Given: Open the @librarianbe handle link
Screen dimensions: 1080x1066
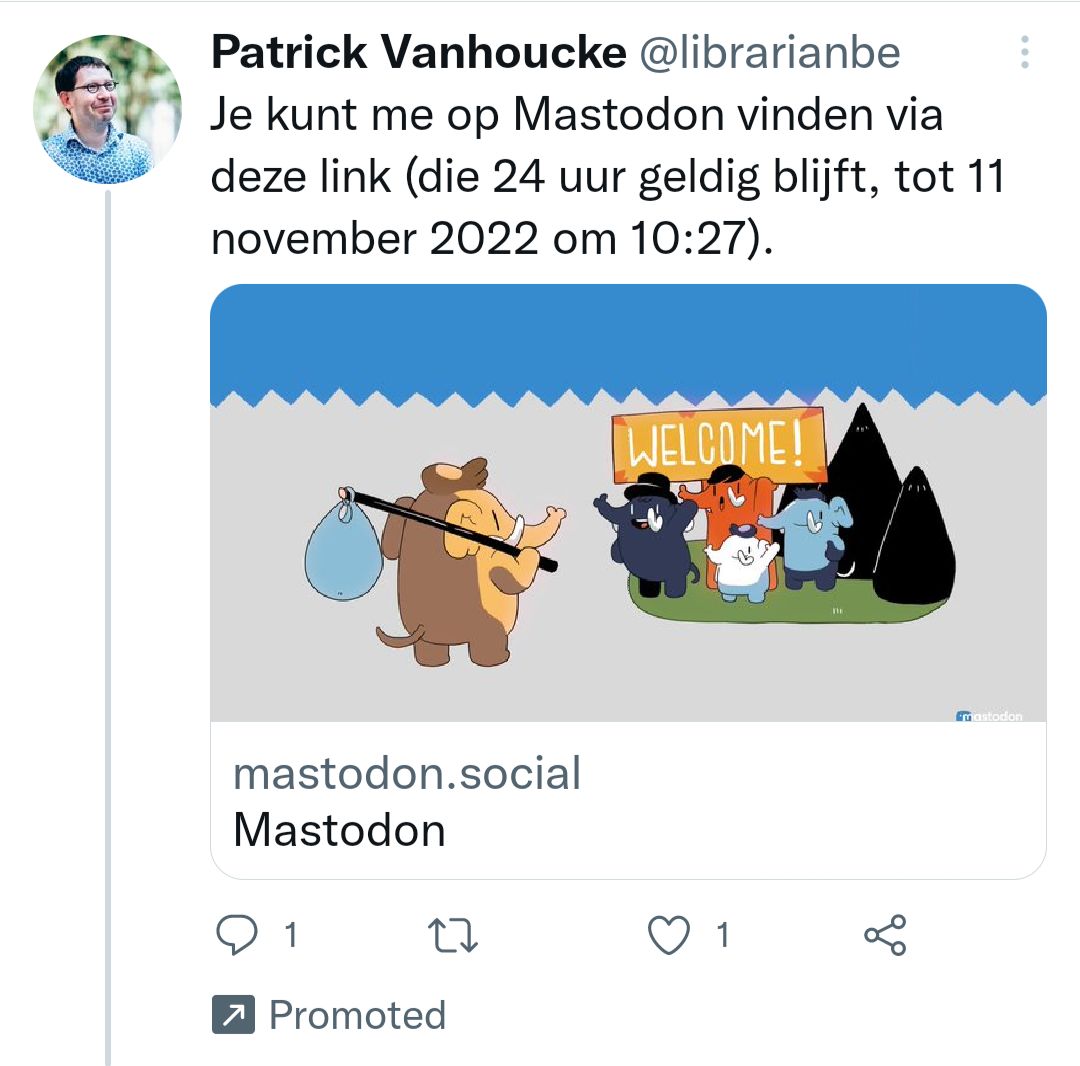Looking at the screenshot, I should pos(769,53).
